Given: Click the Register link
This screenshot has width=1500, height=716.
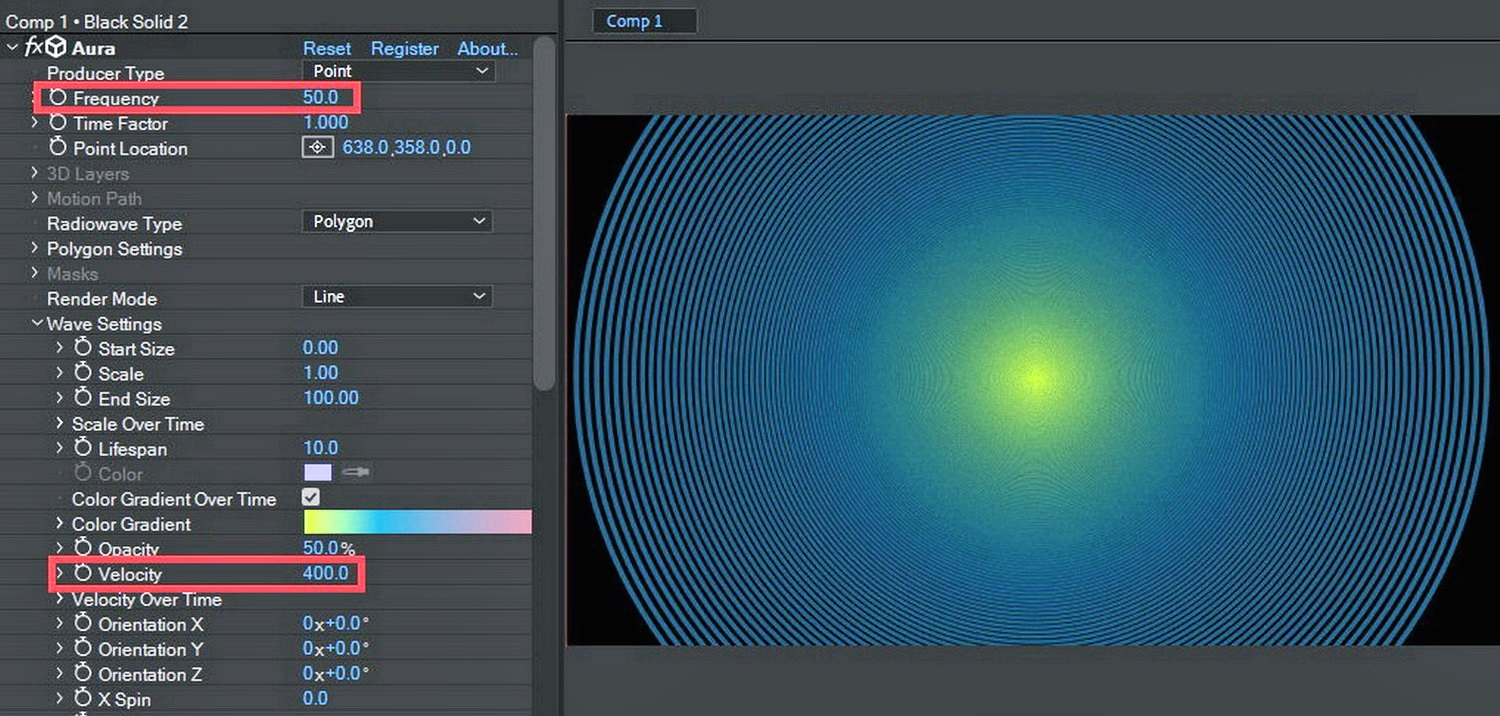Looking at the screenshot, I should [405, 48].
